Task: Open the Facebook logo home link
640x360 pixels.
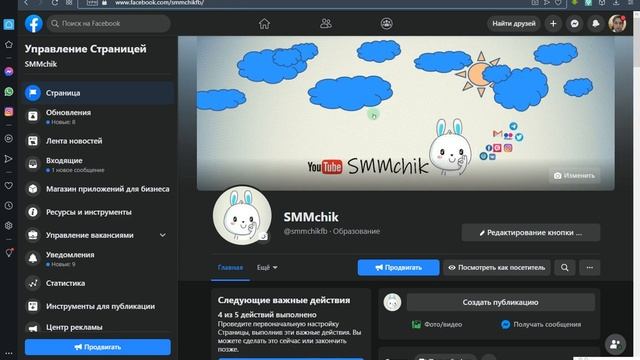Action: pyautogui.click(x=33, y=24)
